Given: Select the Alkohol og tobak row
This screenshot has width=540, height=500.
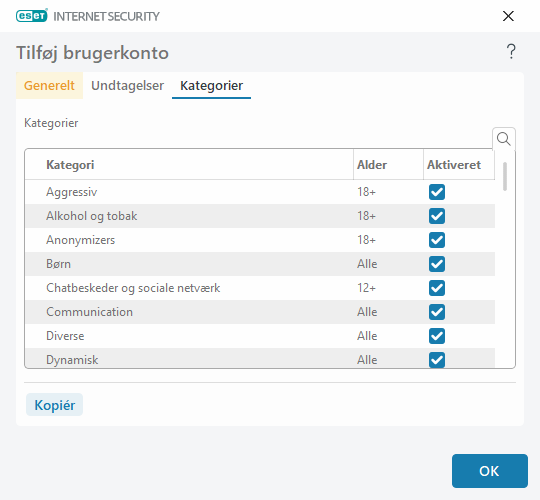Looking at the screenshot, I should pos(260,216).
